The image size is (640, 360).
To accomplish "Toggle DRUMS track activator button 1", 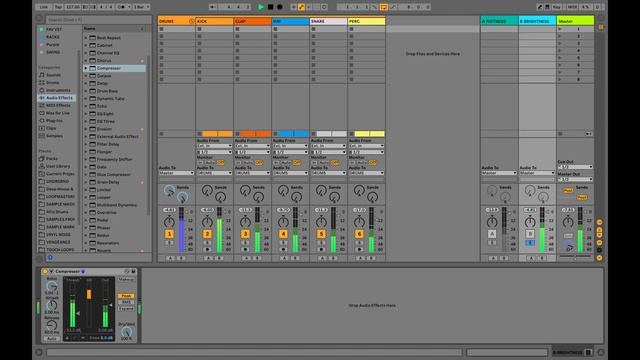I will 169,234.
